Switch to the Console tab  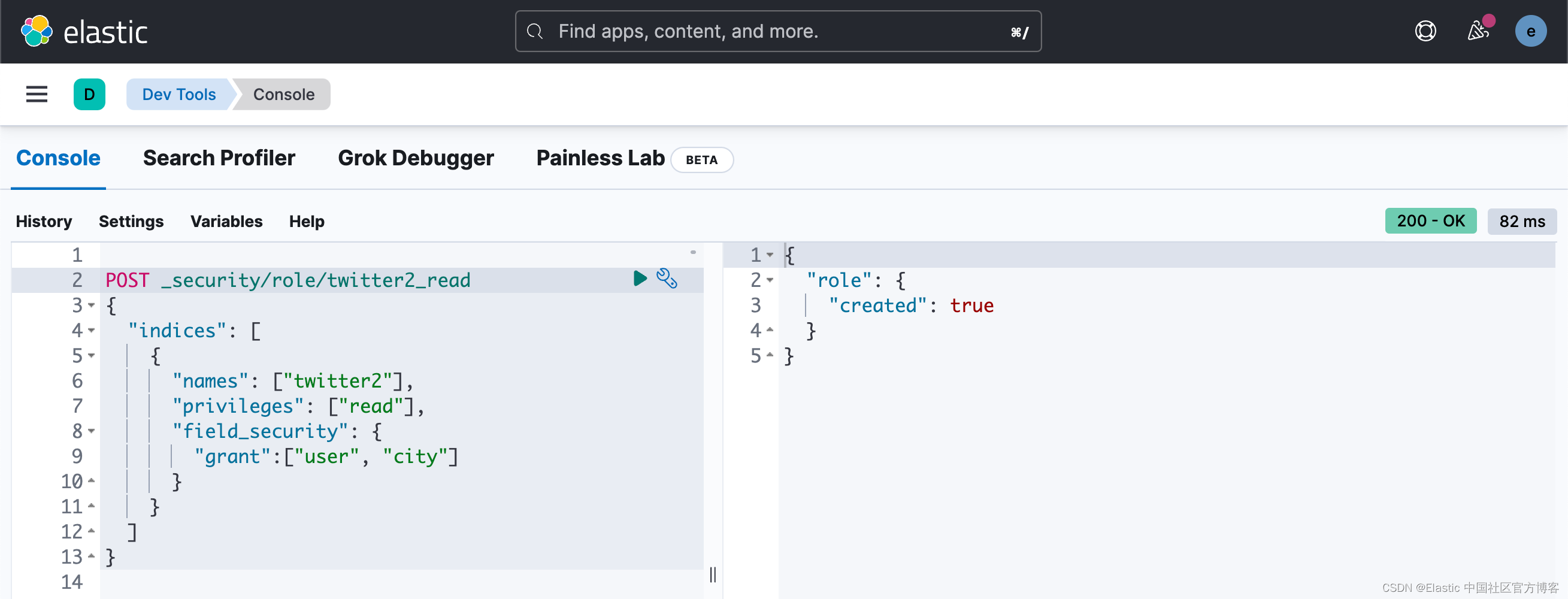pos(59,158)
